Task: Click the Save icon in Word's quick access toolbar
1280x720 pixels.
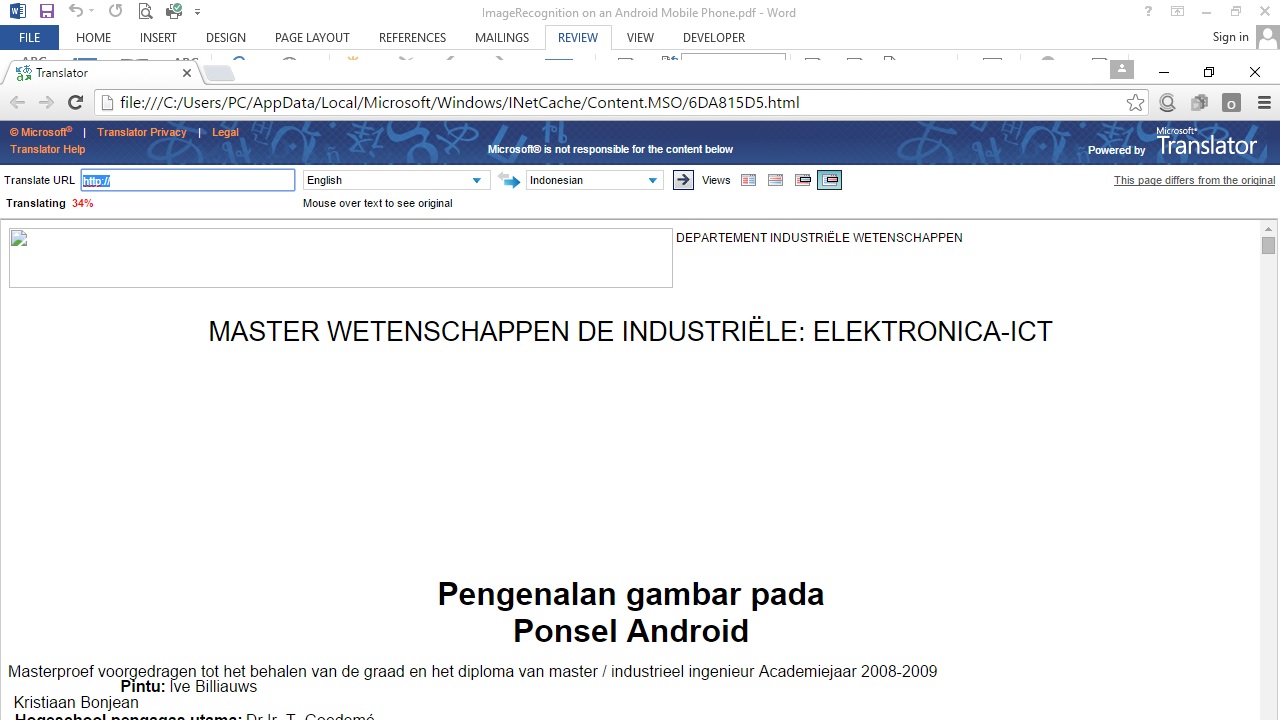Action: [x=46, y=12]
